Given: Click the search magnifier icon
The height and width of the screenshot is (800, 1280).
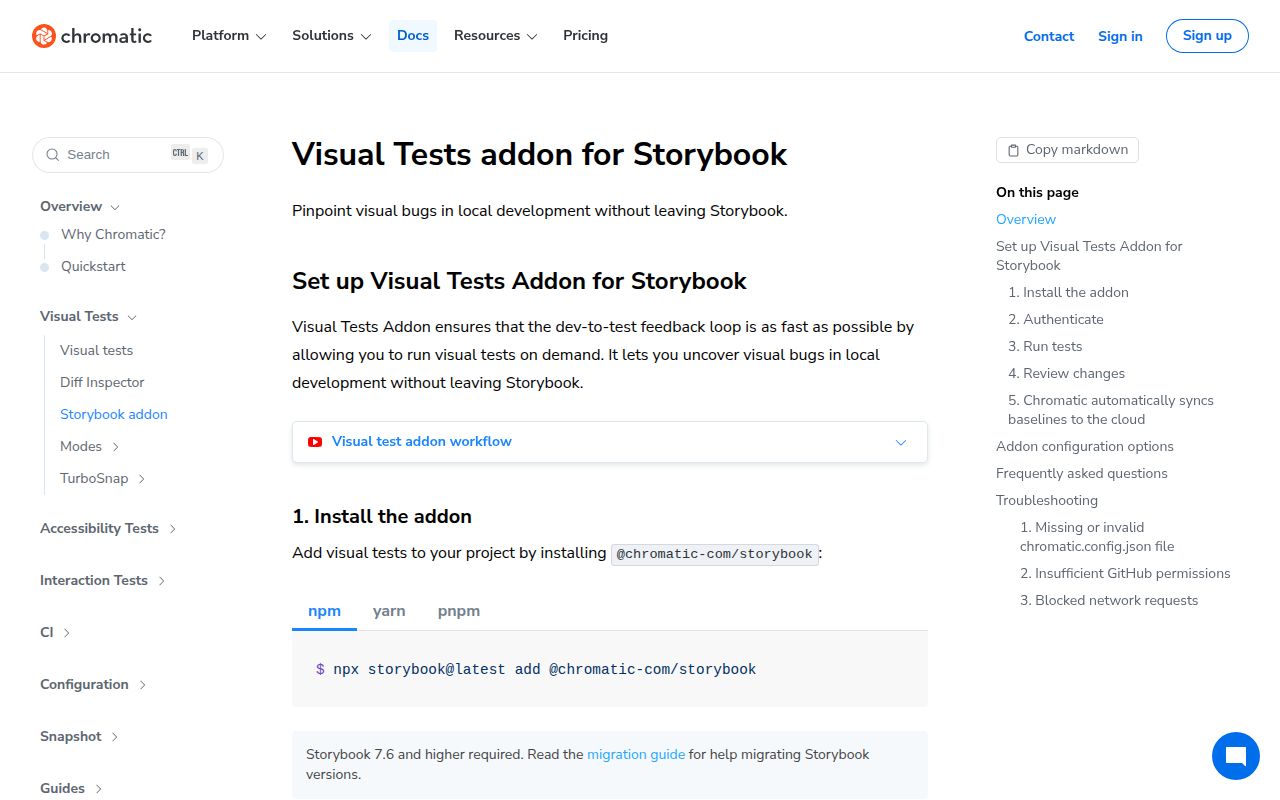Looking at the screenshot, I should (x=53, y=155).
